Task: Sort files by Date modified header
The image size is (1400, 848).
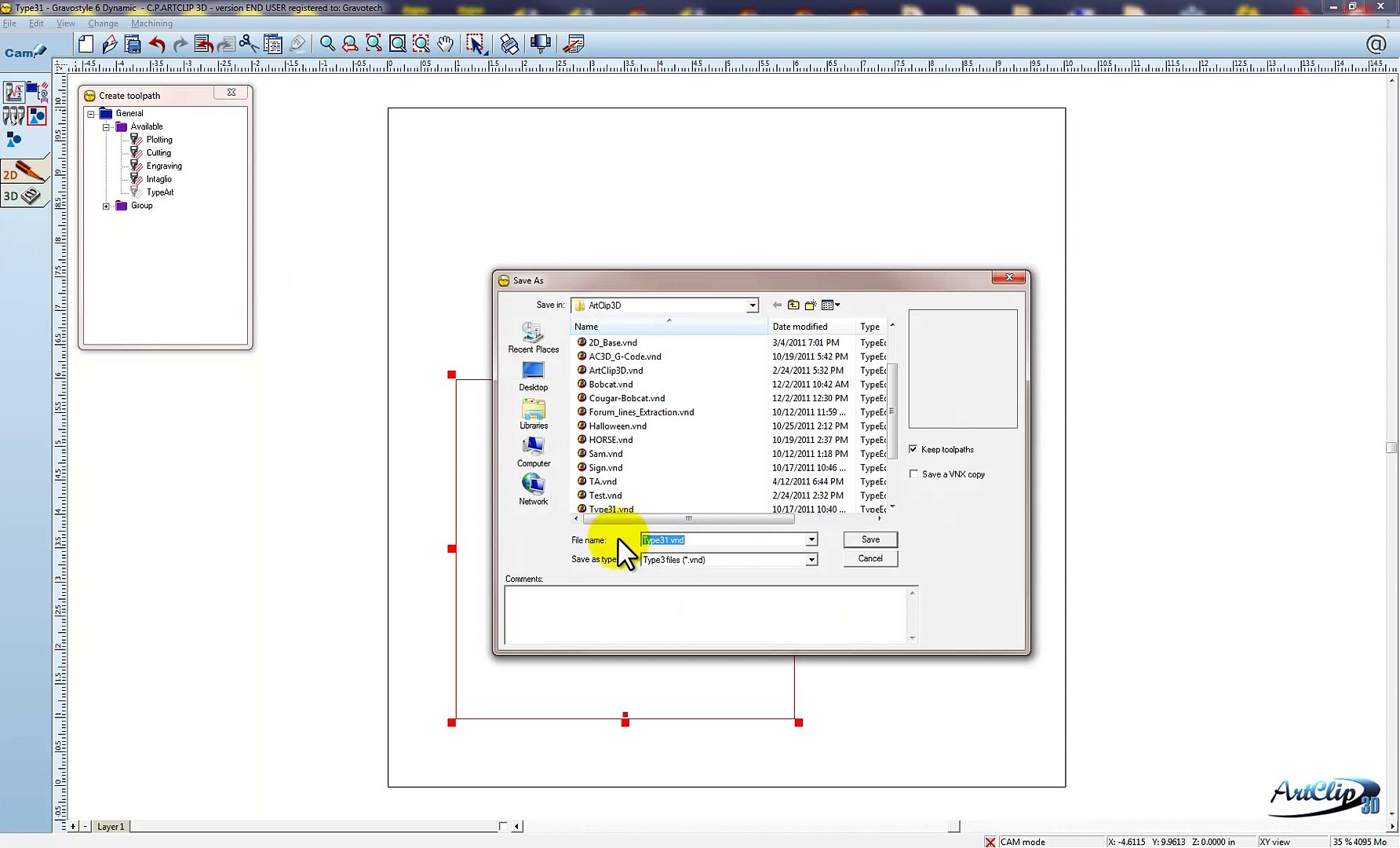Action: (811, 327)
